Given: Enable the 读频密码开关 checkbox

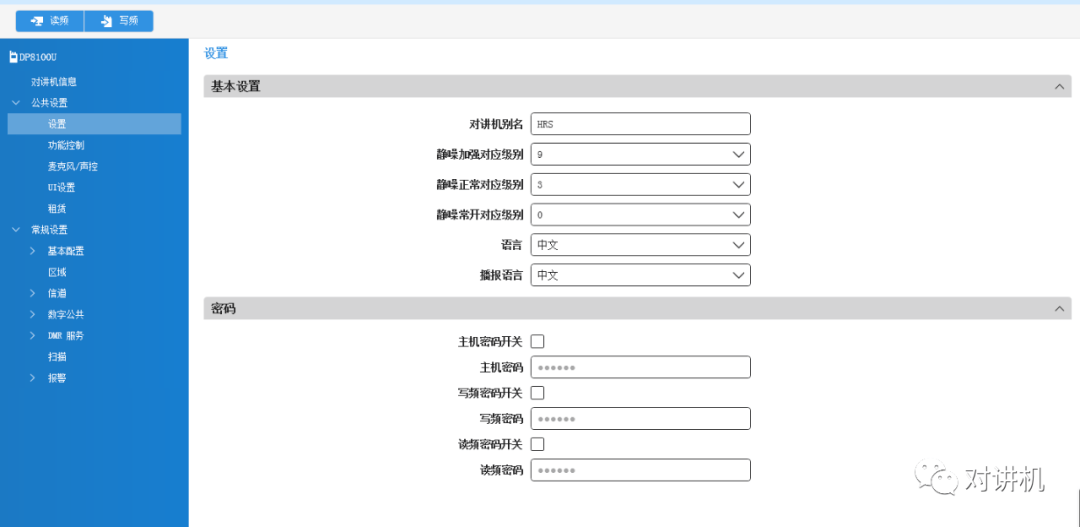Looking at the screenshot, I should 538,444.
